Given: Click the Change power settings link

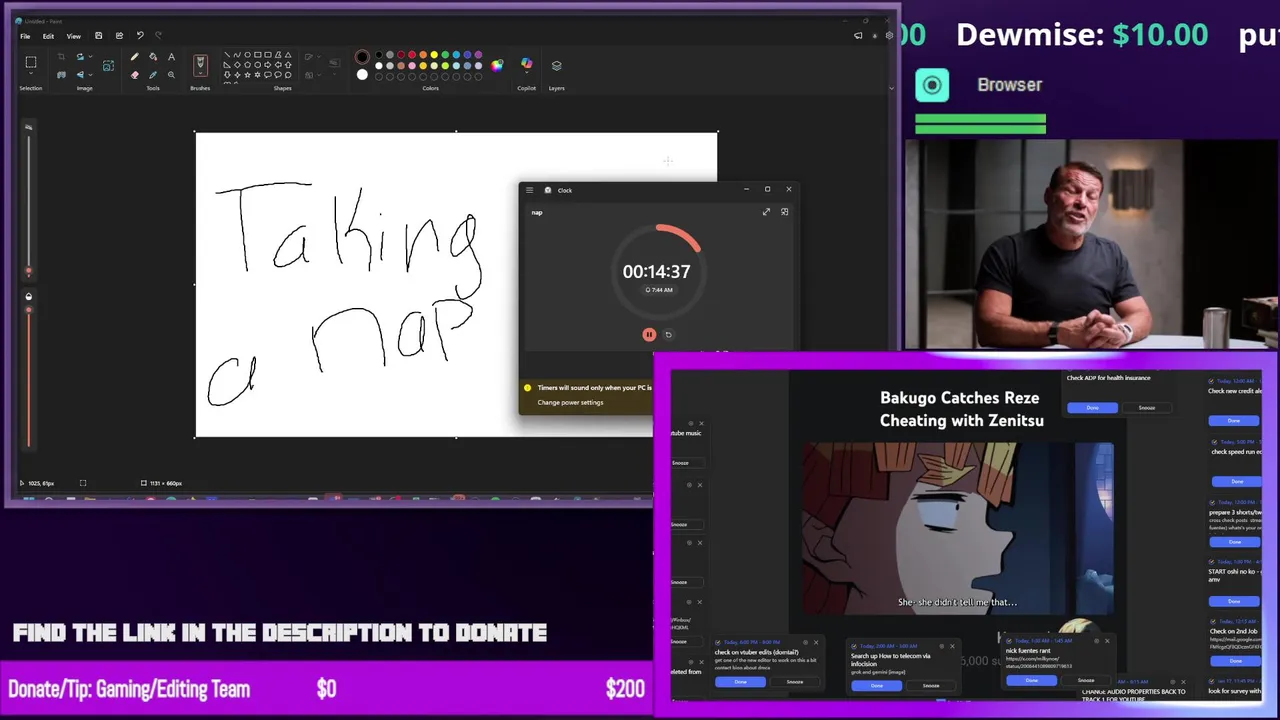Looking at the screenshot, I should tap(570, 402).
